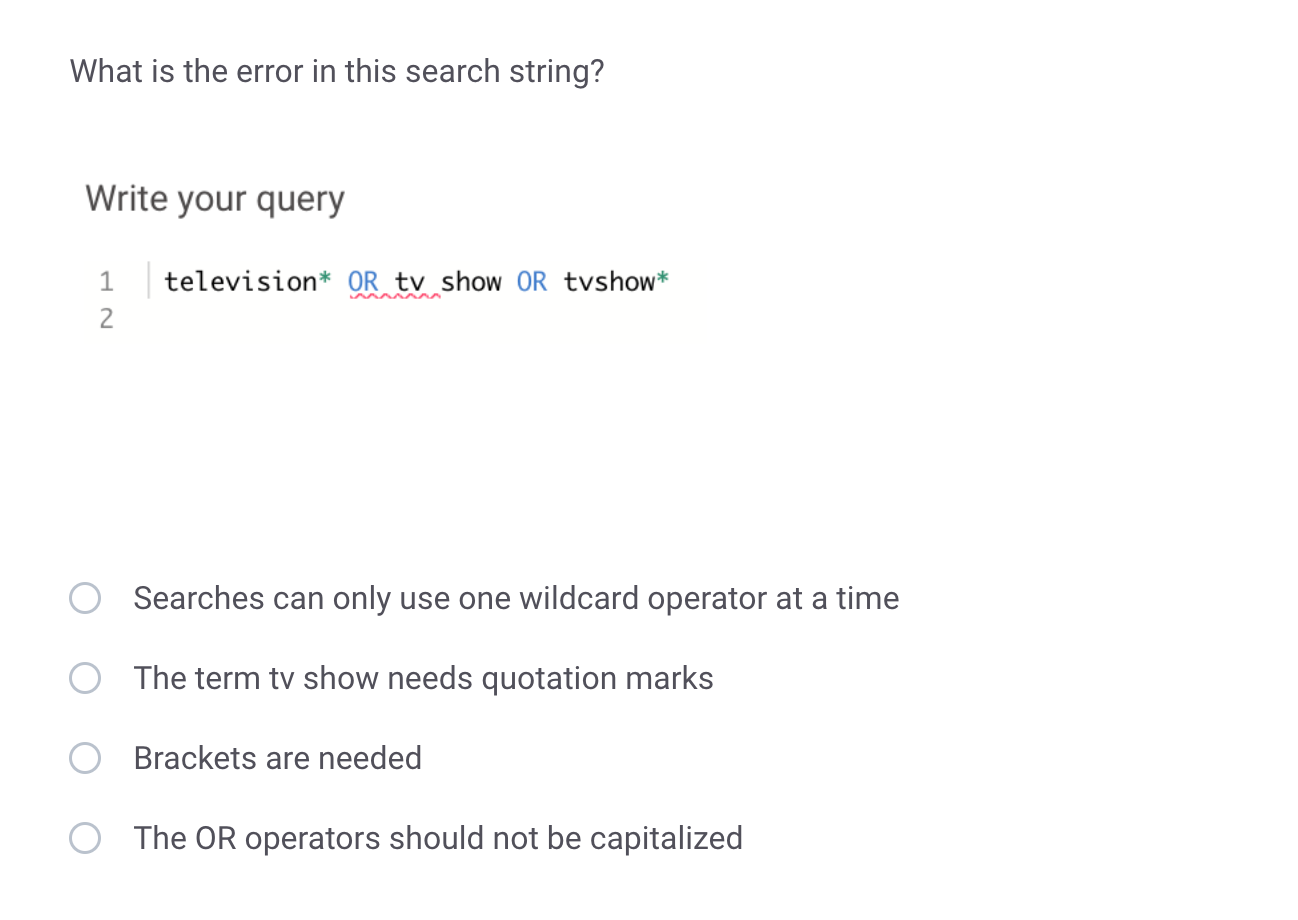Image resolution: width=1298 pixels, height=920 pixels.
Task: Click the second OR operator in the query
Action: click(531, 281)
